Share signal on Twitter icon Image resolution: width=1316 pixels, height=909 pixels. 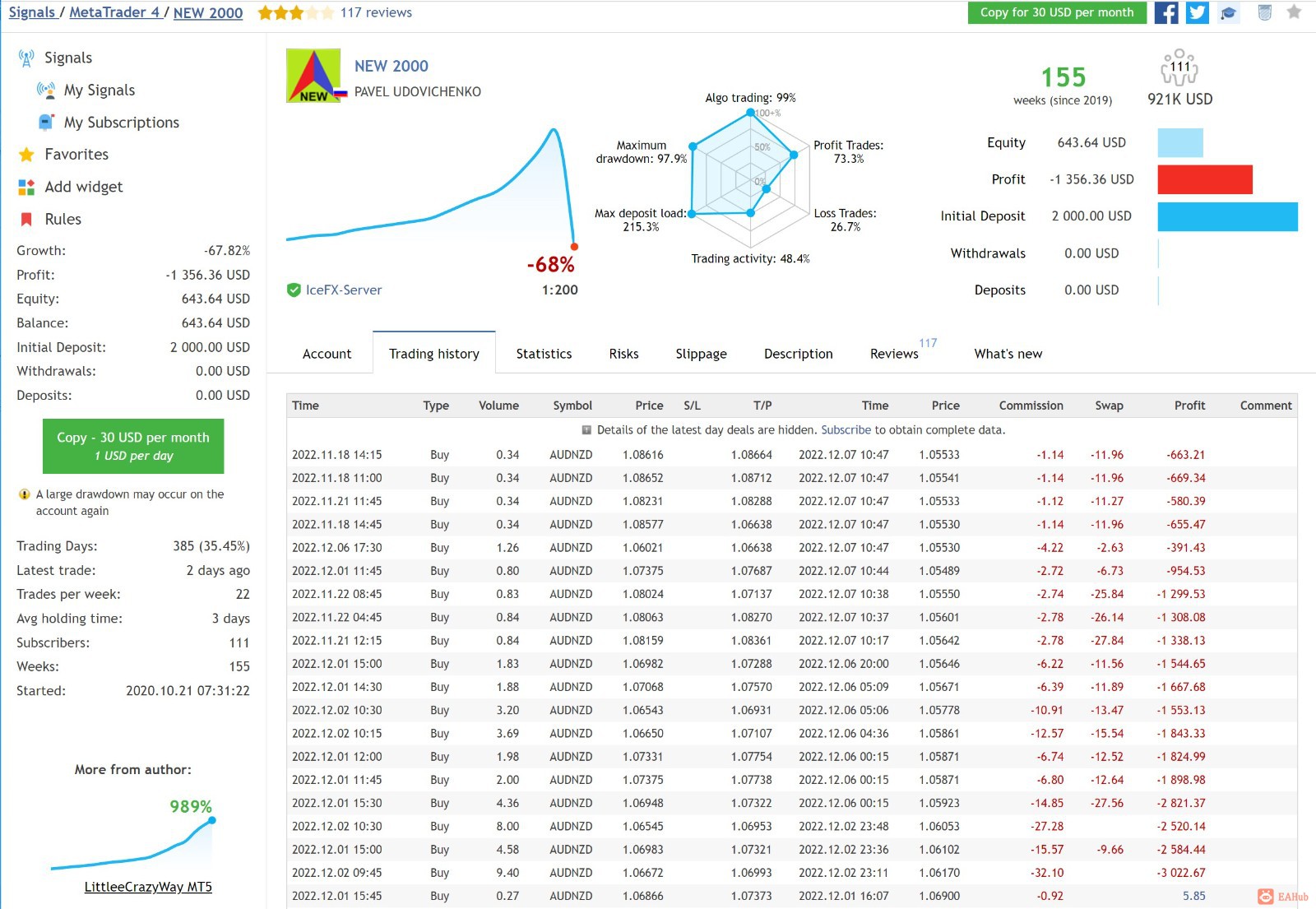(1198, 12)
